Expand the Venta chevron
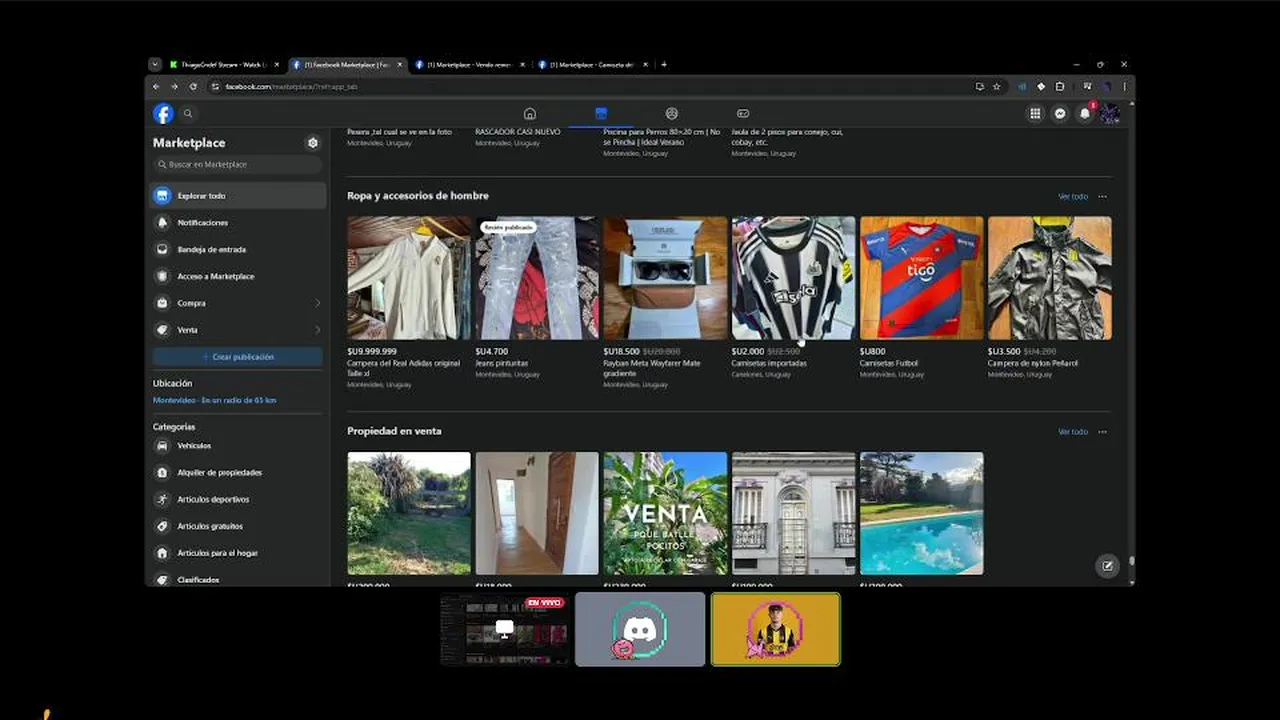The height and width of the screenshot is (720, 1280). coord(318,330)
